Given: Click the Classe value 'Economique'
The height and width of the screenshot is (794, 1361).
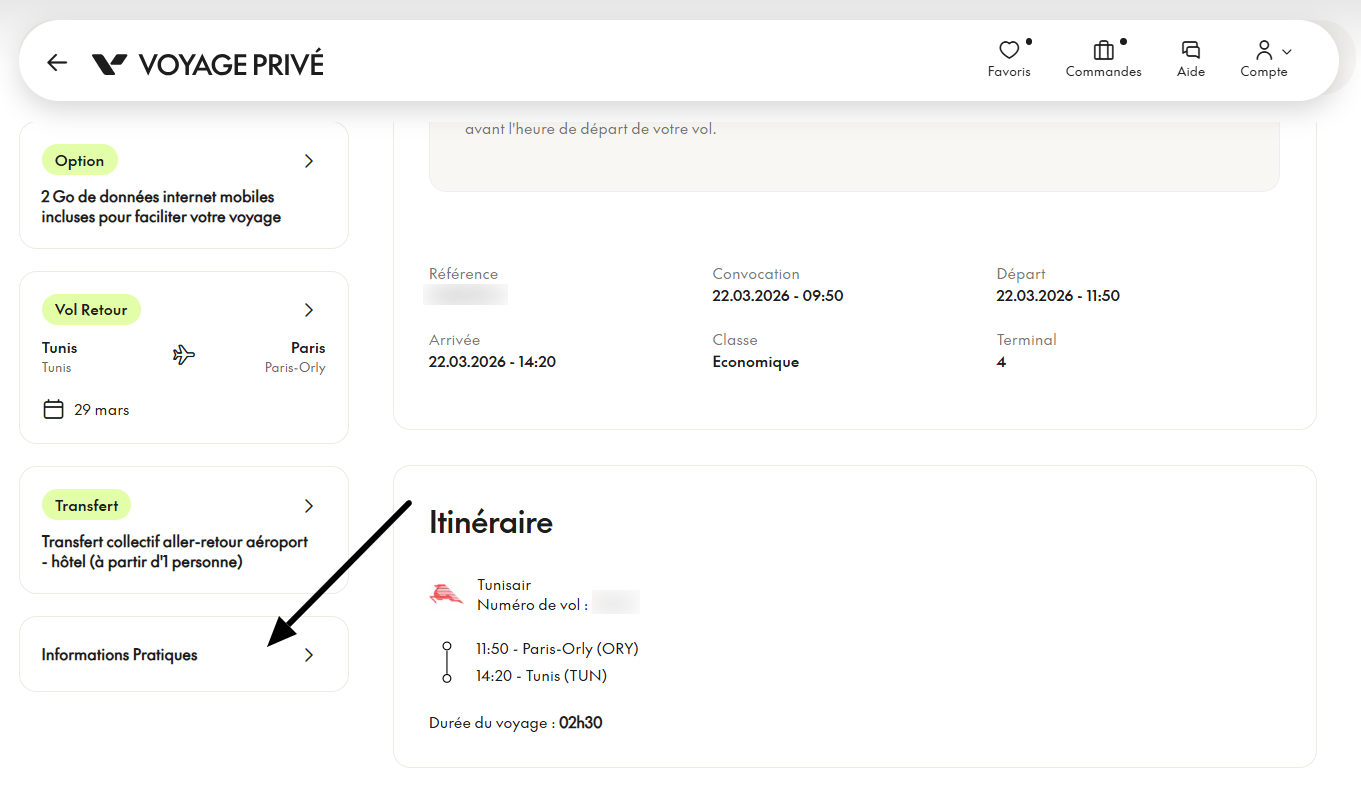Looking at the screenshot, I should coord(756,362).
